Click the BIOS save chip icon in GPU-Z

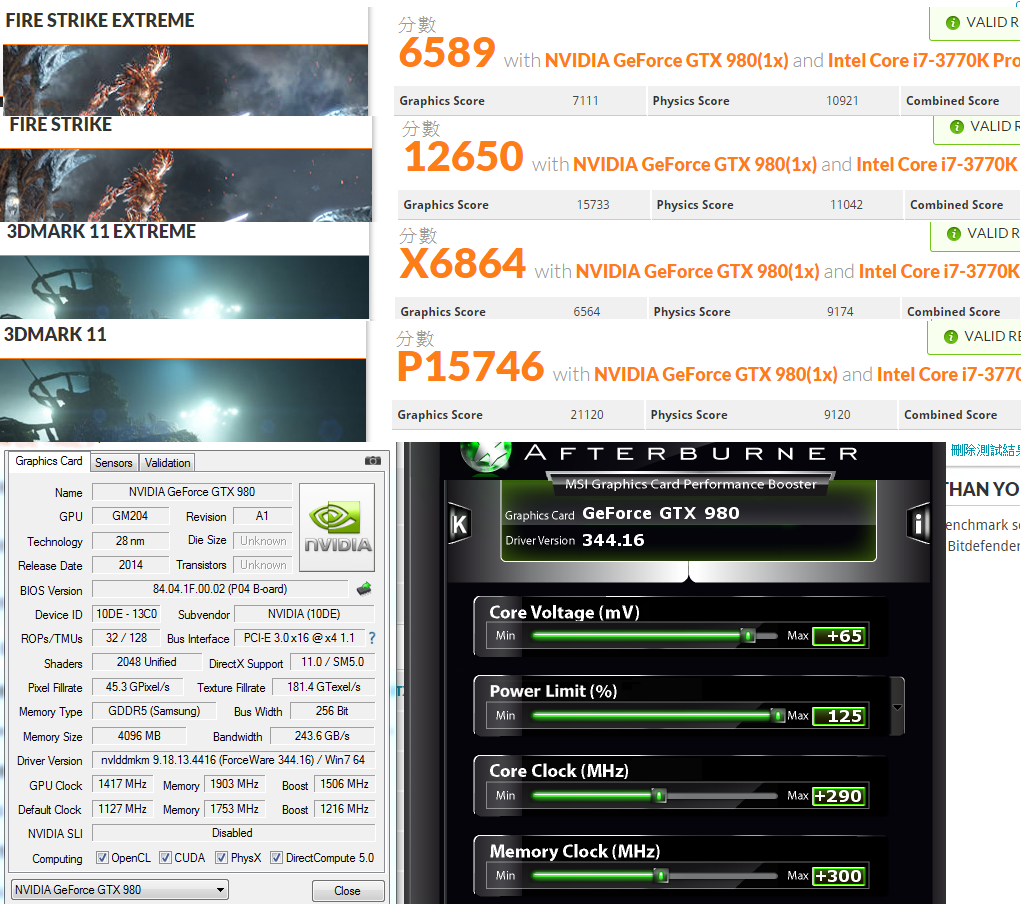pyautogui.click(x=364, y=589)
